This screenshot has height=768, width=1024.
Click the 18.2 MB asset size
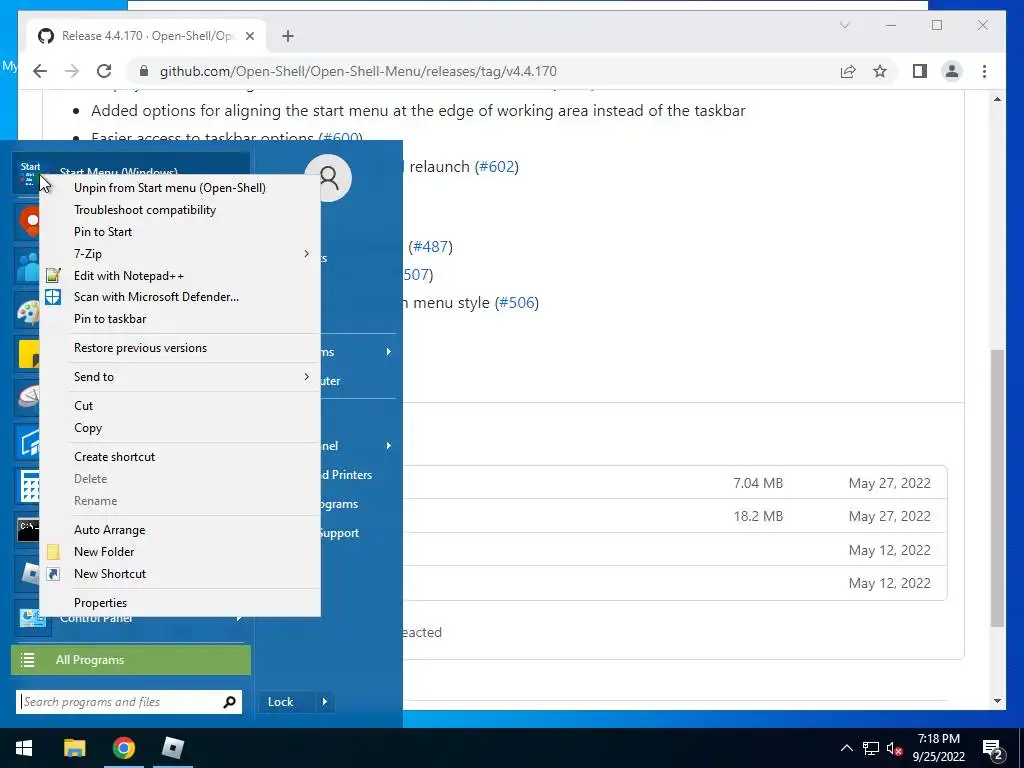coord(758,517)
